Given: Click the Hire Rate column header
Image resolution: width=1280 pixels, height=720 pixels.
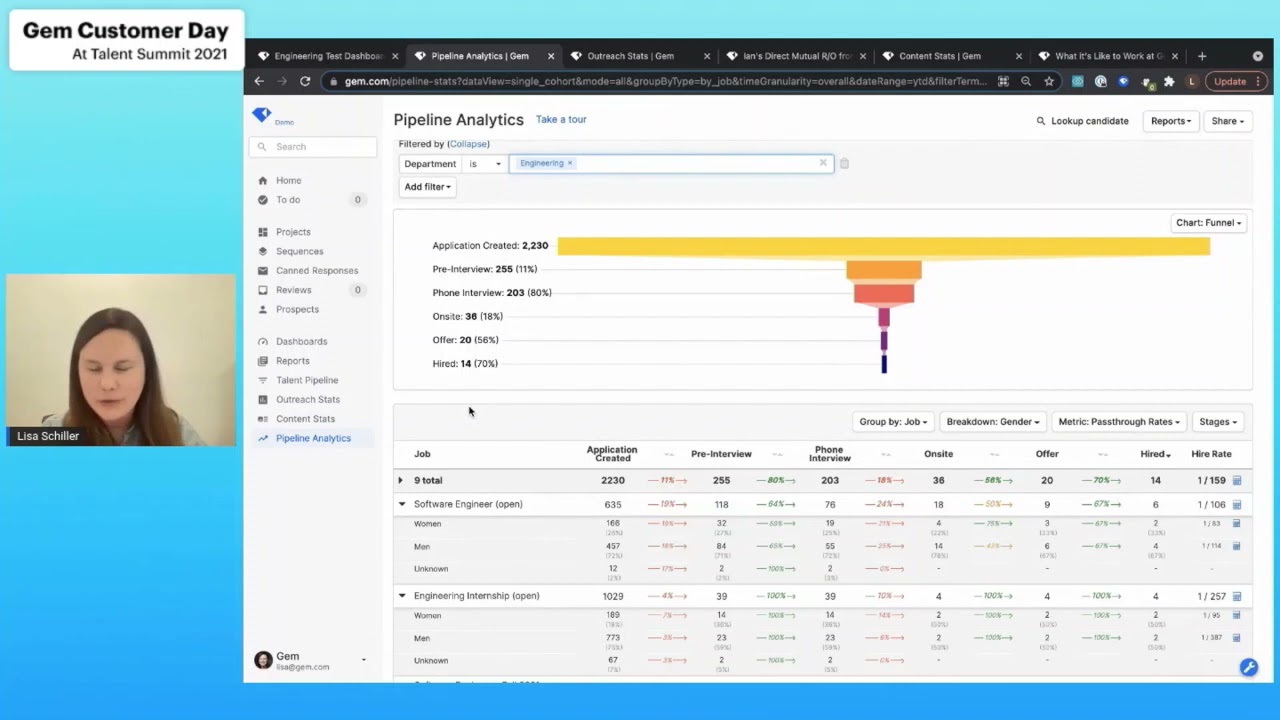Looking at the screenshot, I should point(1211,454).
